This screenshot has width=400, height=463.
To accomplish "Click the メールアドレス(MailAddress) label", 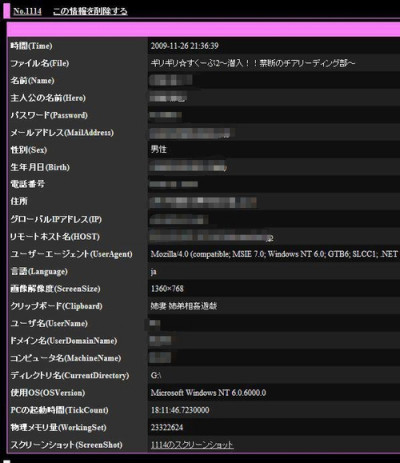I will coord(62,133).
